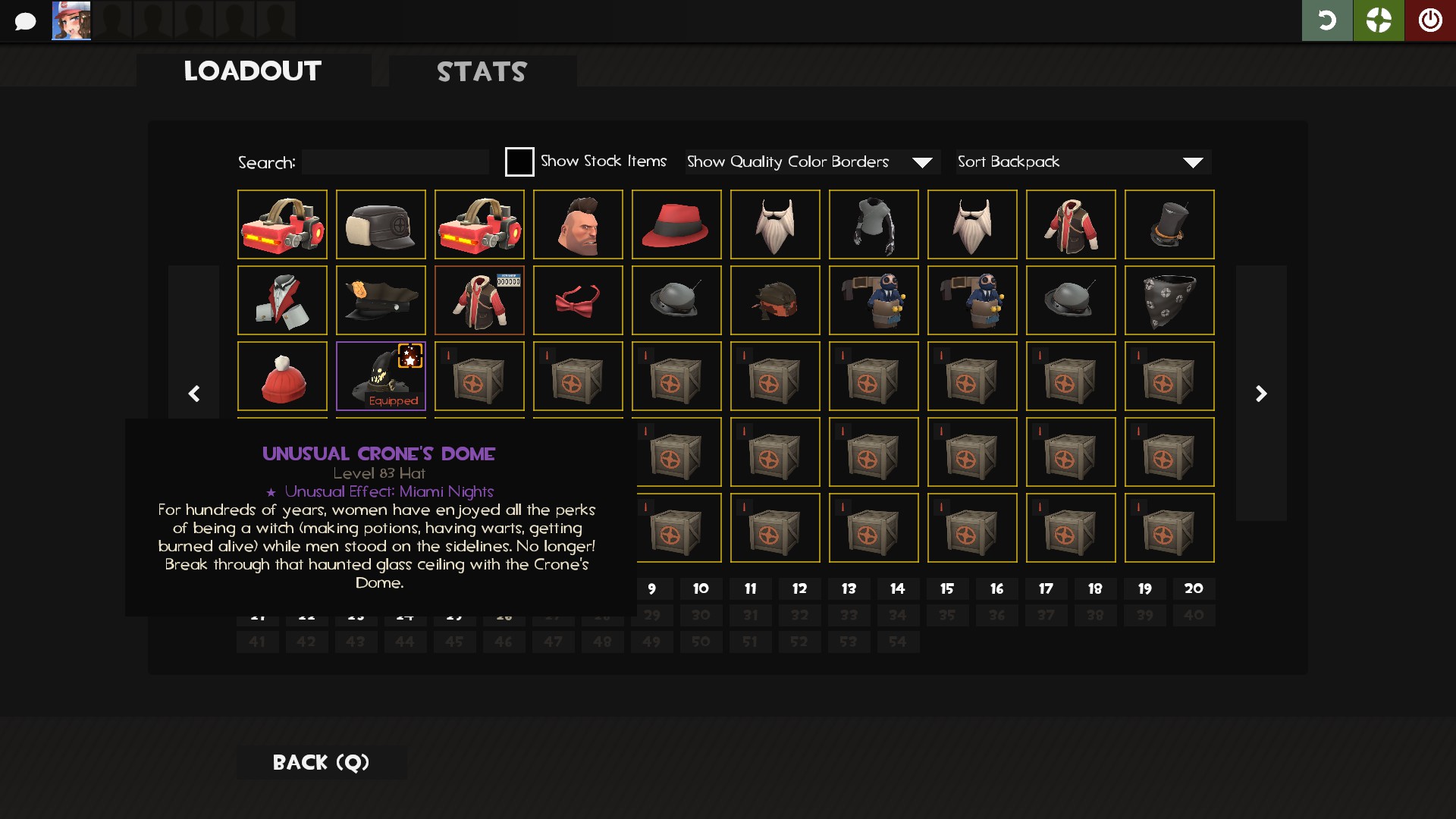Click the green reload arrow icon
Image resolution: width=1456 pixels, height=819 pixels.
click(1327, 20)
